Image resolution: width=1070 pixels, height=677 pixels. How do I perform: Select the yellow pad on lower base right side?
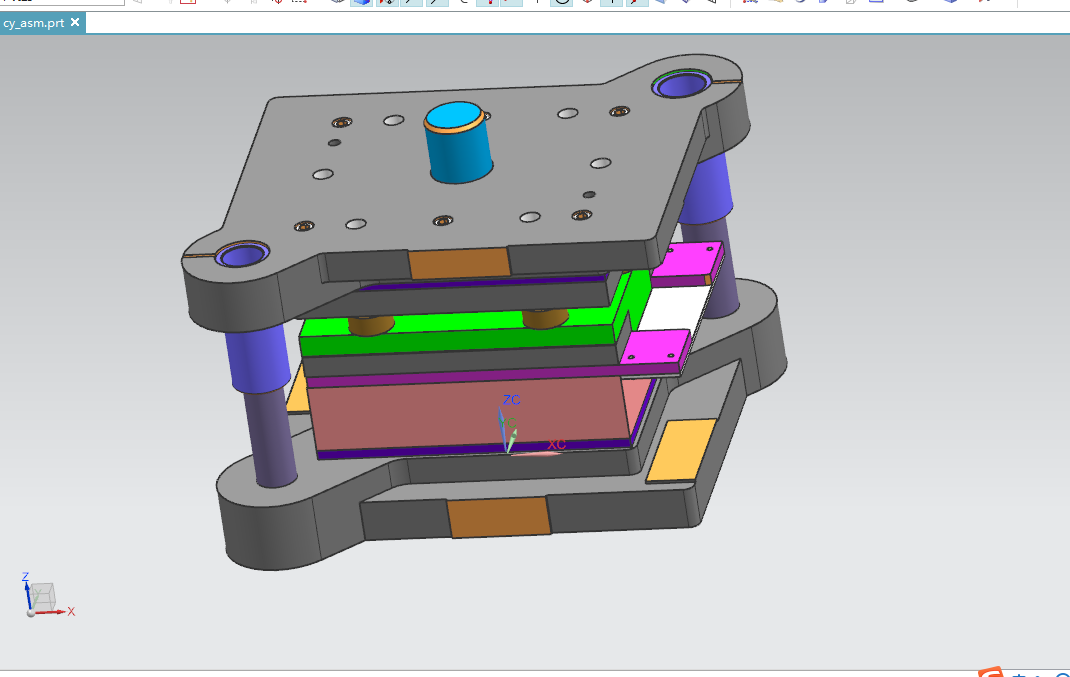pyautogui.click(x=681, y=450)
